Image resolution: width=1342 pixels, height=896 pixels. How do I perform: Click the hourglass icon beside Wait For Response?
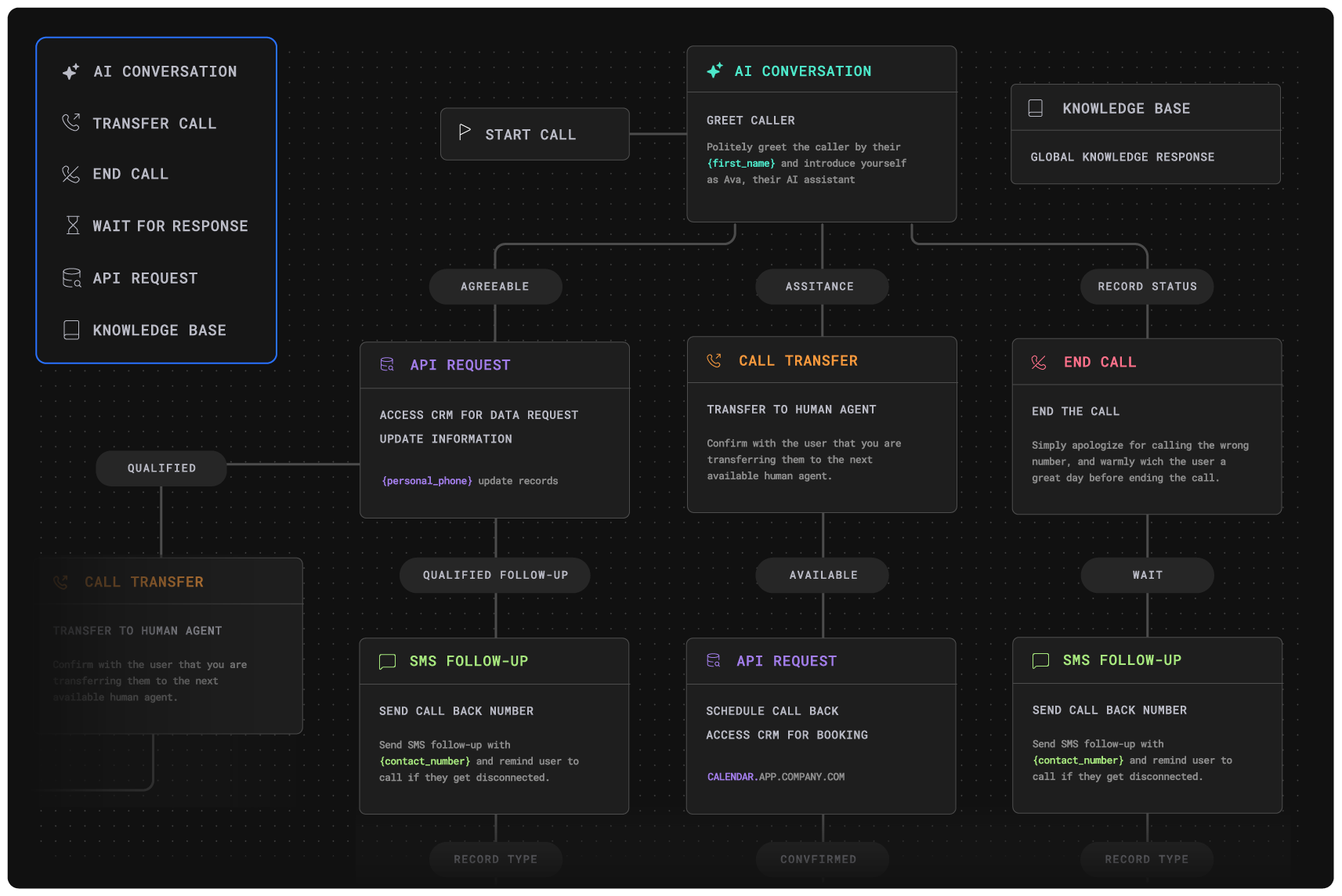73,226
